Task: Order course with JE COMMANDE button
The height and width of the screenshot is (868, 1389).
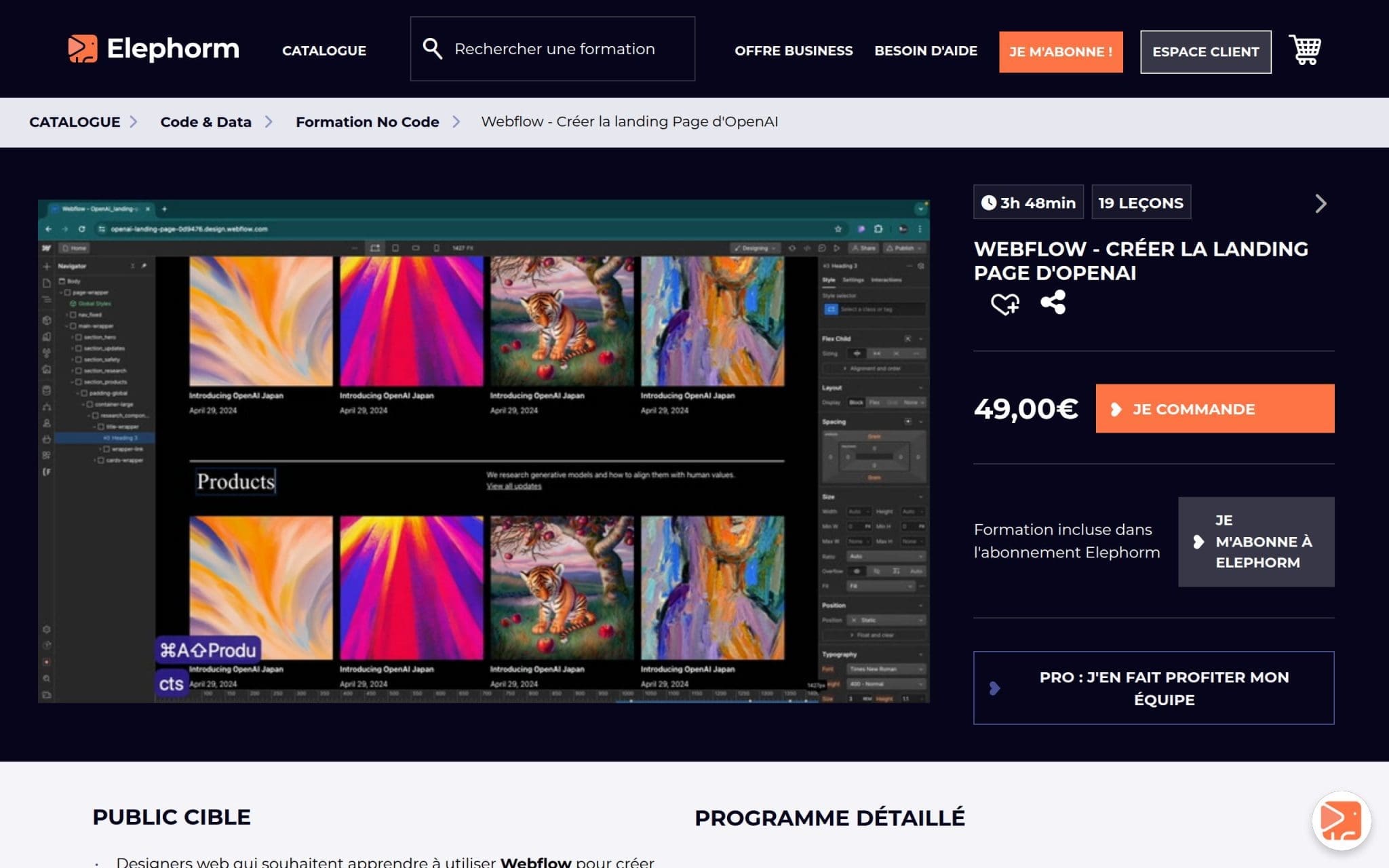Action: point(1215,409)
